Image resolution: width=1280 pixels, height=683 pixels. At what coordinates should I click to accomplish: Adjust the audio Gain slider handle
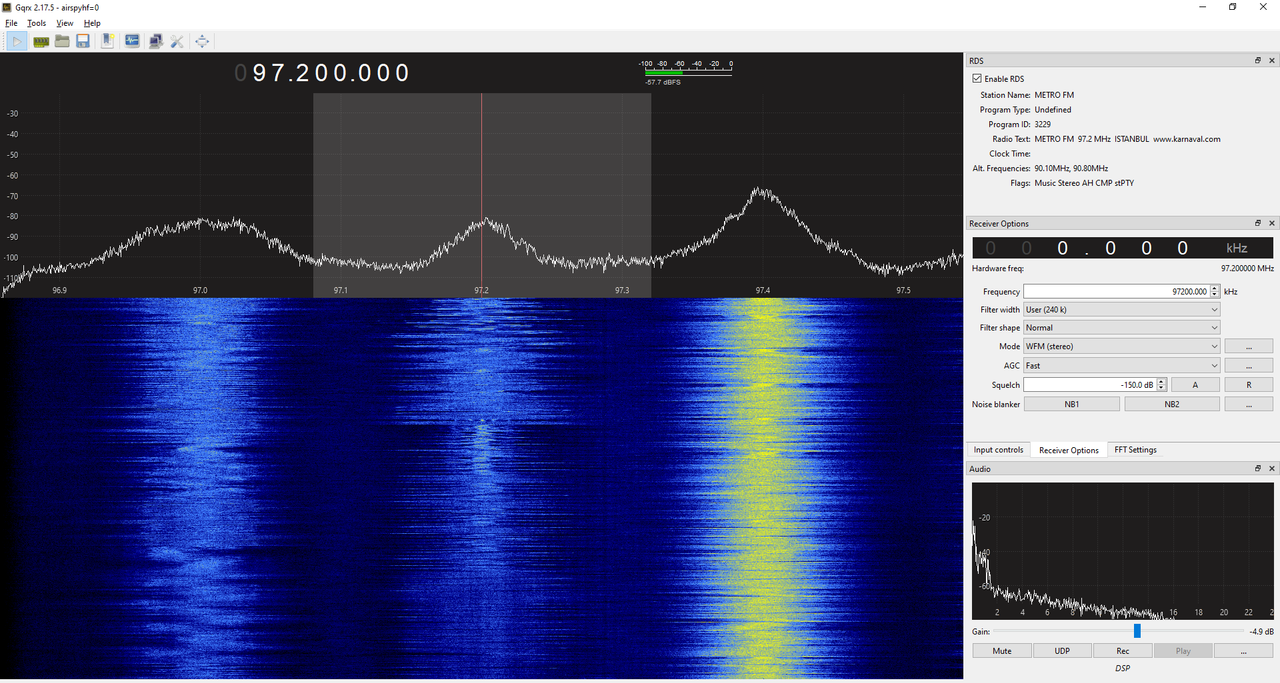1137,631
